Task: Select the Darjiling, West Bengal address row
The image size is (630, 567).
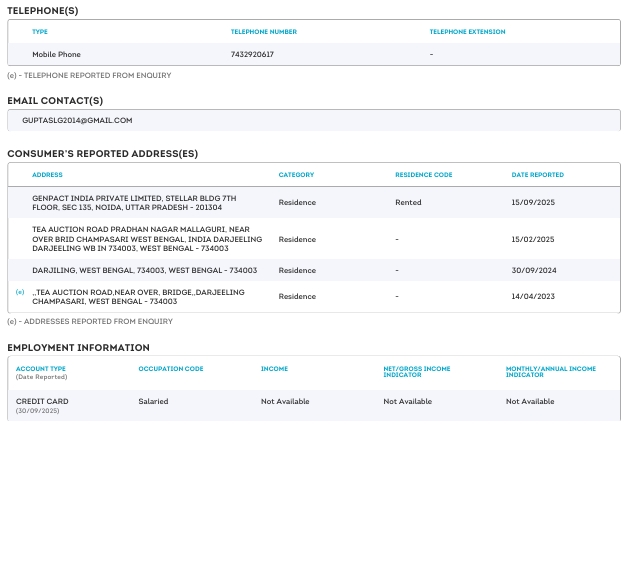Action: point(144,270)
